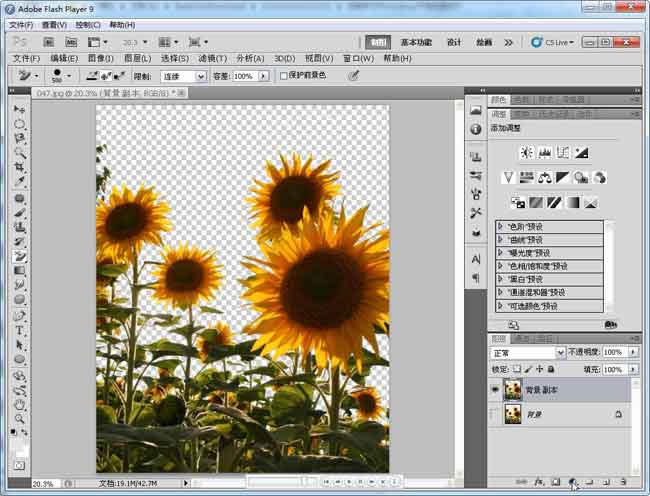Select the Type tool in the toolbox
This screenshot has height=496, width=650.
tap(19, 331)
